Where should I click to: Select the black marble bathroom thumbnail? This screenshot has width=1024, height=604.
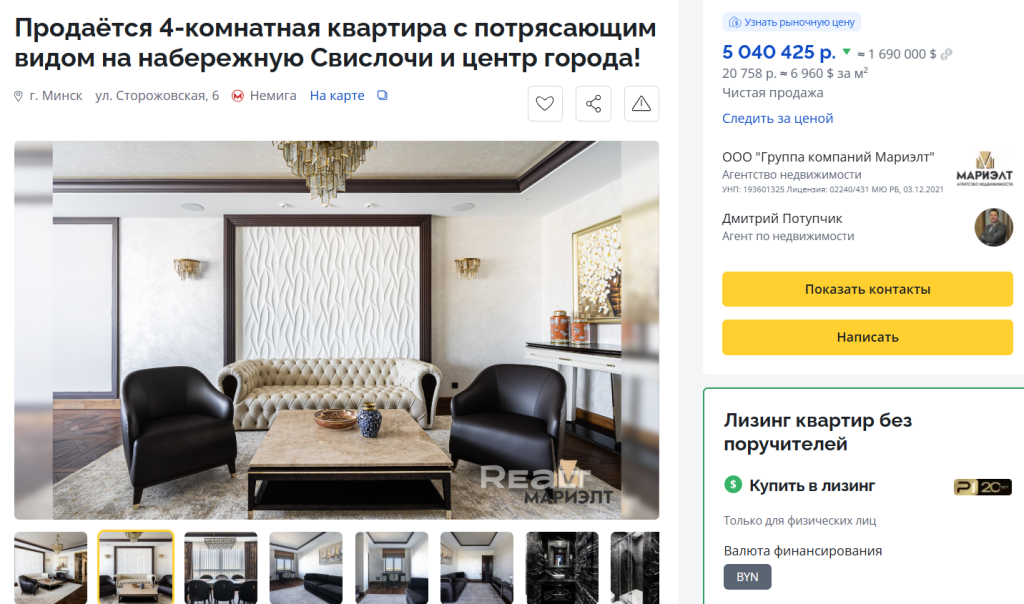point(562,567)
